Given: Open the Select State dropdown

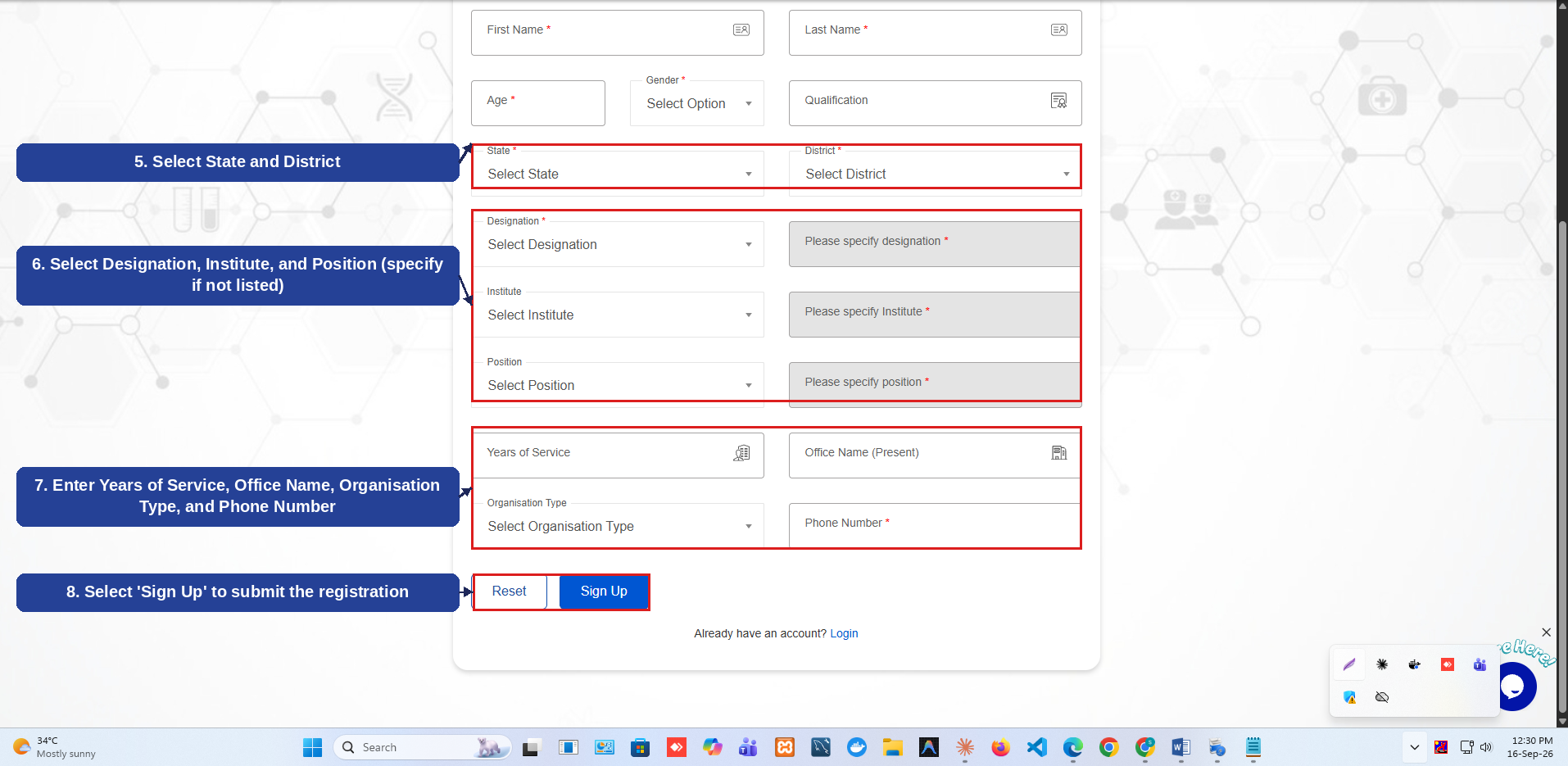Looking at the screenshot, I should tap(618, 174).
